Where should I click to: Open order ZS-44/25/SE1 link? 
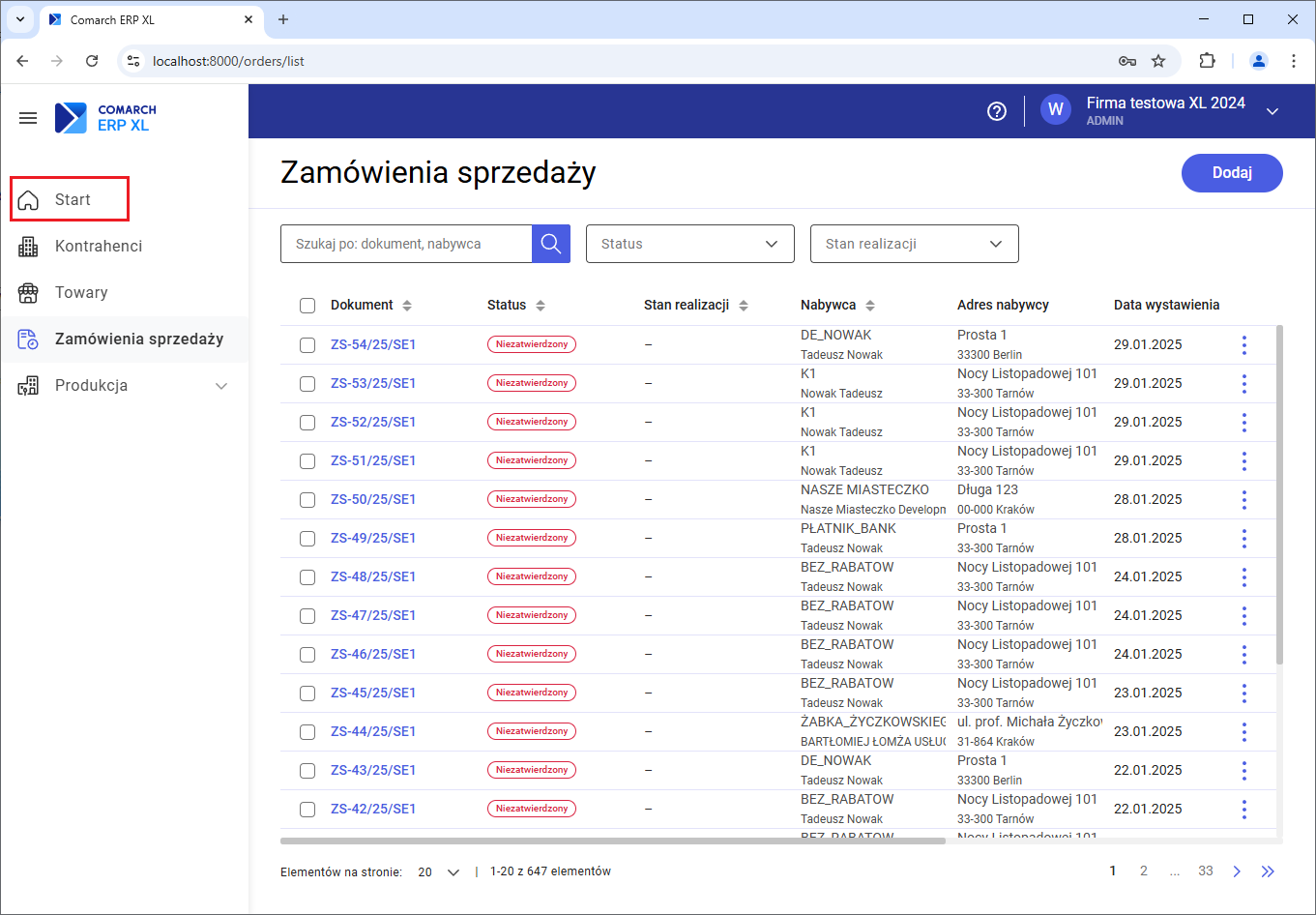click(373, 731)
